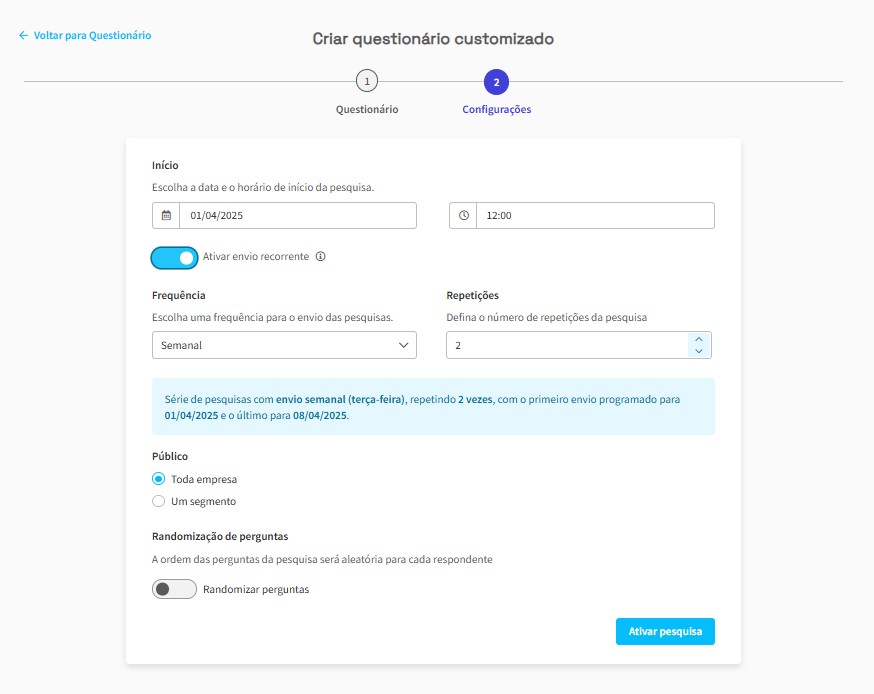
Task: Select Toda empresa radio option
Action: (159, 479)
